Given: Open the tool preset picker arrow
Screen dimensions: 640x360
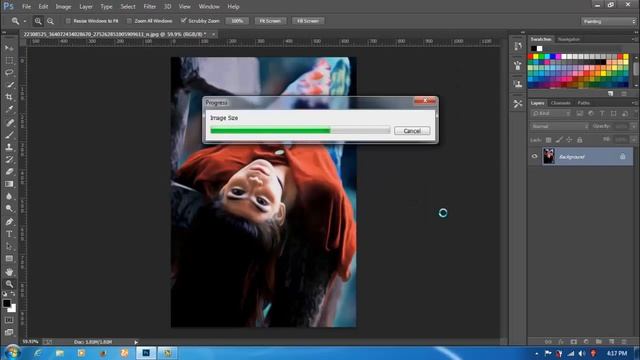Looking at the screenshot, I should tap(24, 21).
